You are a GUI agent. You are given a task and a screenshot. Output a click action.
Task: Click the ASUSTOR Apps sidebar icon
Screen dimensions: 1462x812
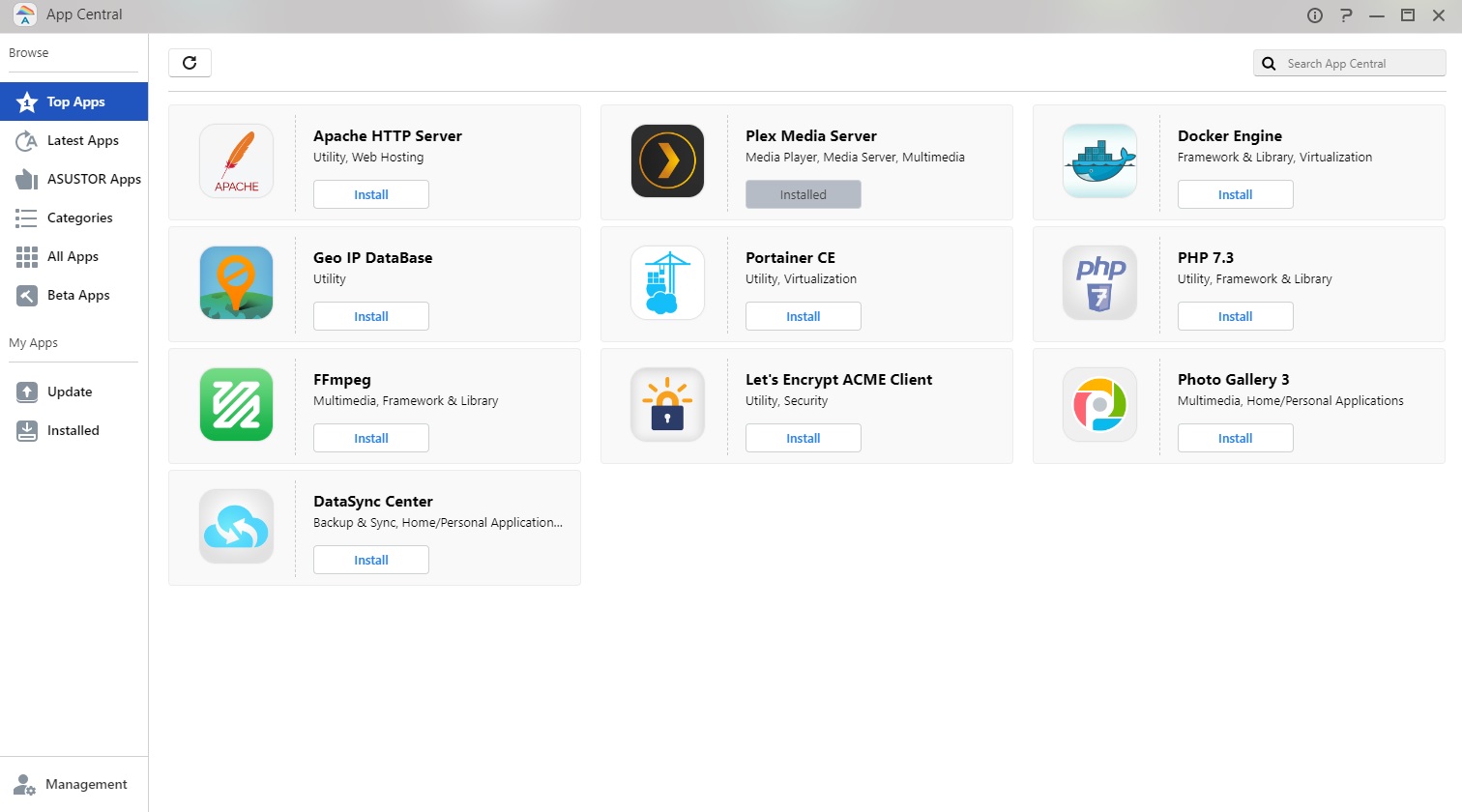(27, 179)
